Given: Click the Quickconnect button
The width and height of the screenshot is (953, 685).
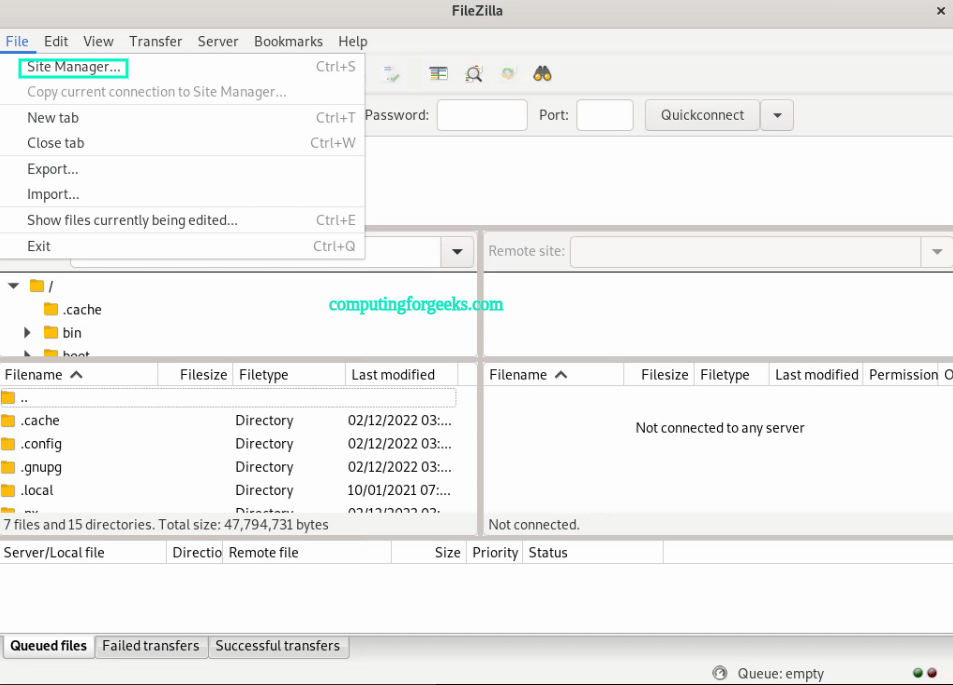Looking at the screenshot, I should click(x=701, y=114).
